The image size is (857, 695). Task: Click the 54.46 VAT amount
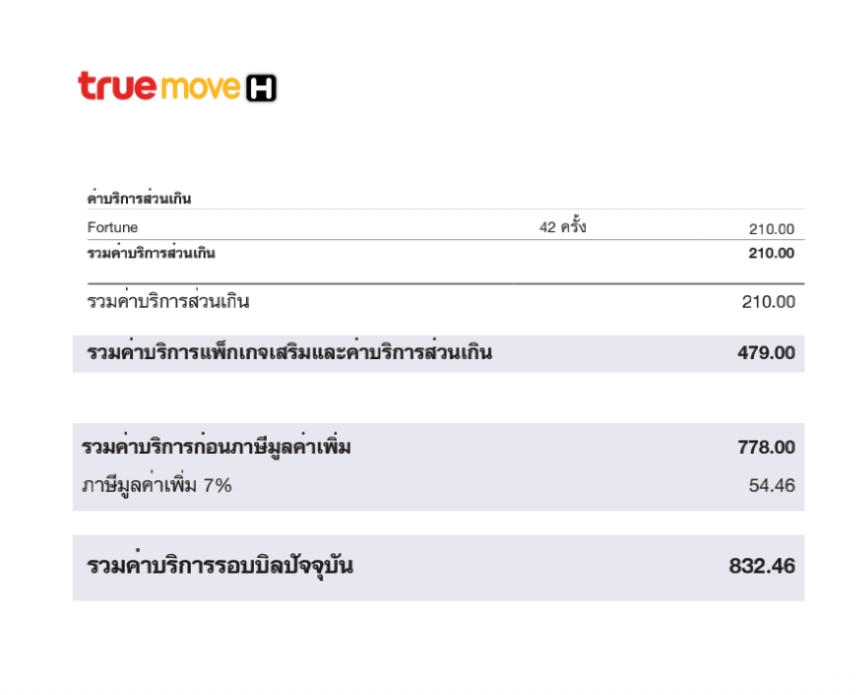pos(771,486)
